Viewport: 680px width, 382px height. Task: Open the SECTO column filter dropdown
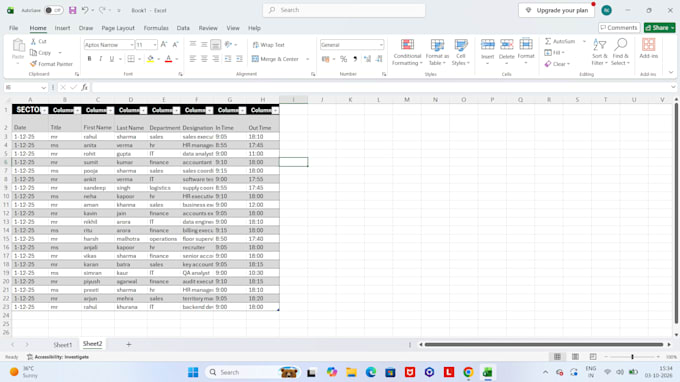point(44,111)
